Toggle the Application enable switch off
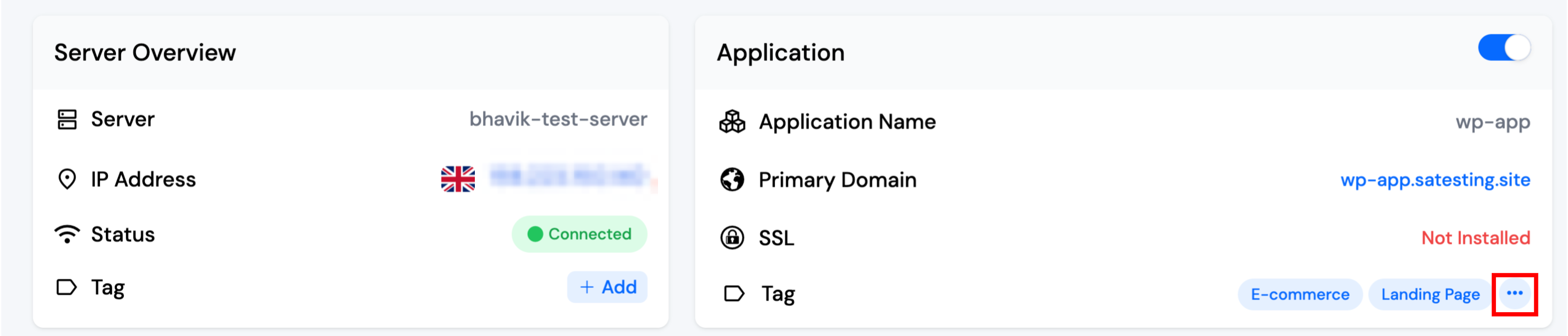 pyautogui.click(x=1503, y=48)
